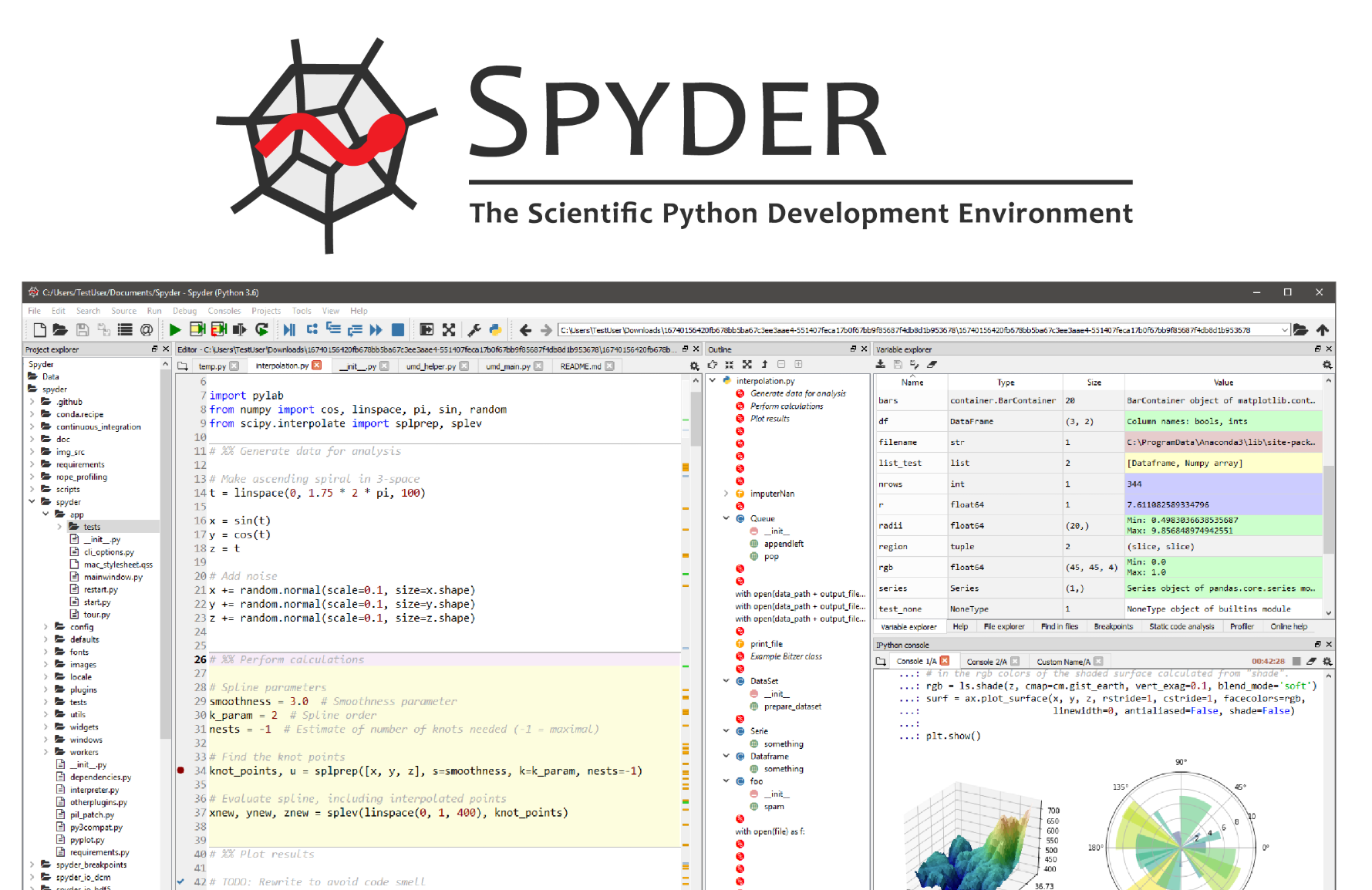Click the Outline expand-all icon
The image size is (1372, 890).
click(747, 365)
